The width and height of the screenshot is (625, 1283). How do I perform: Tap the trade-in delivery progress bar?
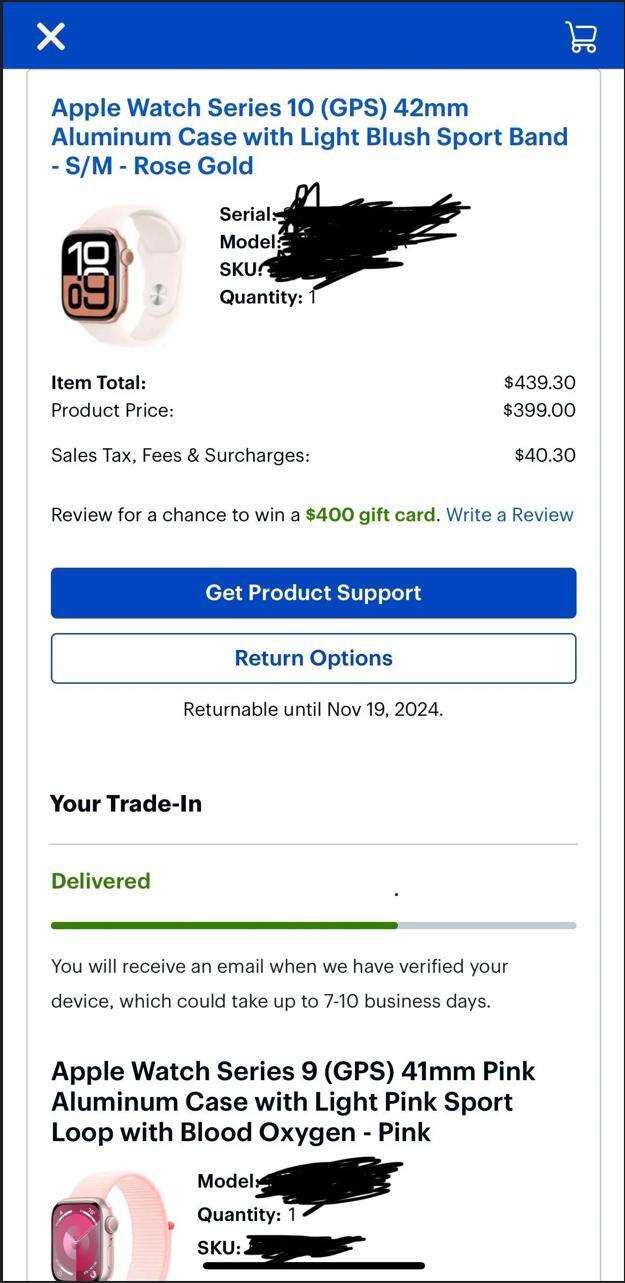pos(313,925)
